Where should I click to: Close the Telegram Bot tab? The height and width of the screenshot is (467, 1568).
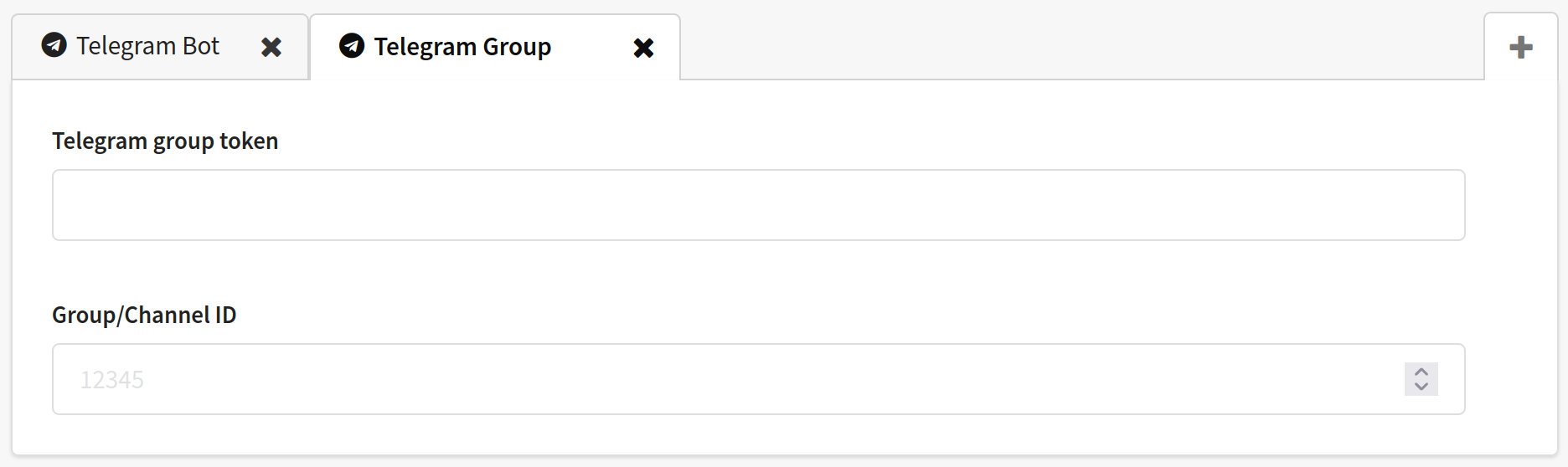point(271,47)
